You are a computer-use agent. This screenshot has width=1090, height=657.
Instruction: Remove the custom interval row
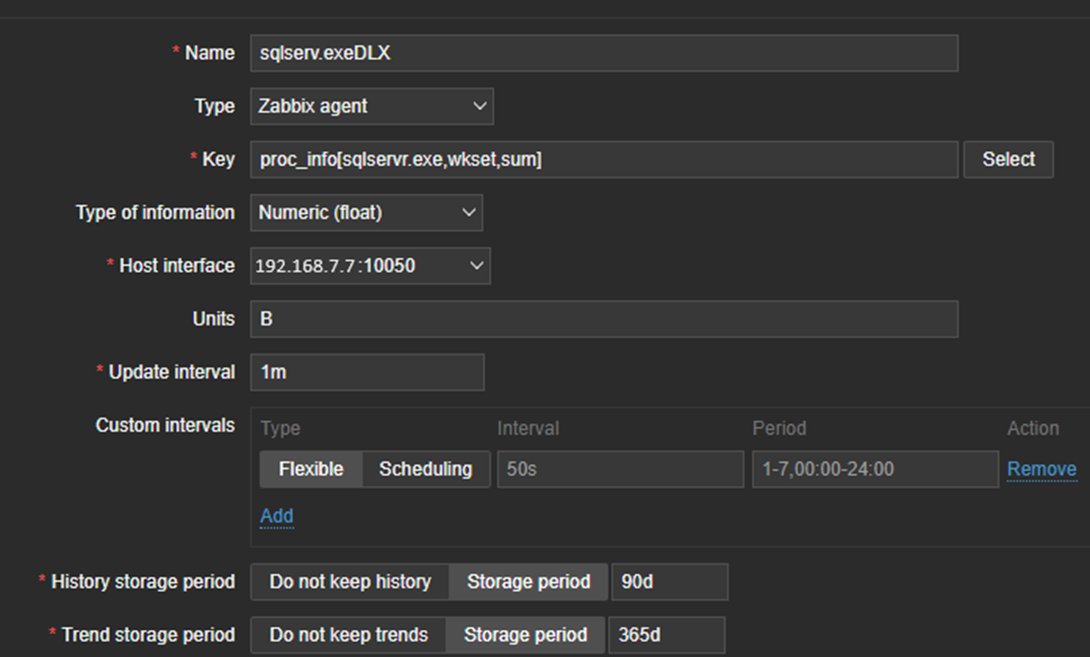(1041, 469)
